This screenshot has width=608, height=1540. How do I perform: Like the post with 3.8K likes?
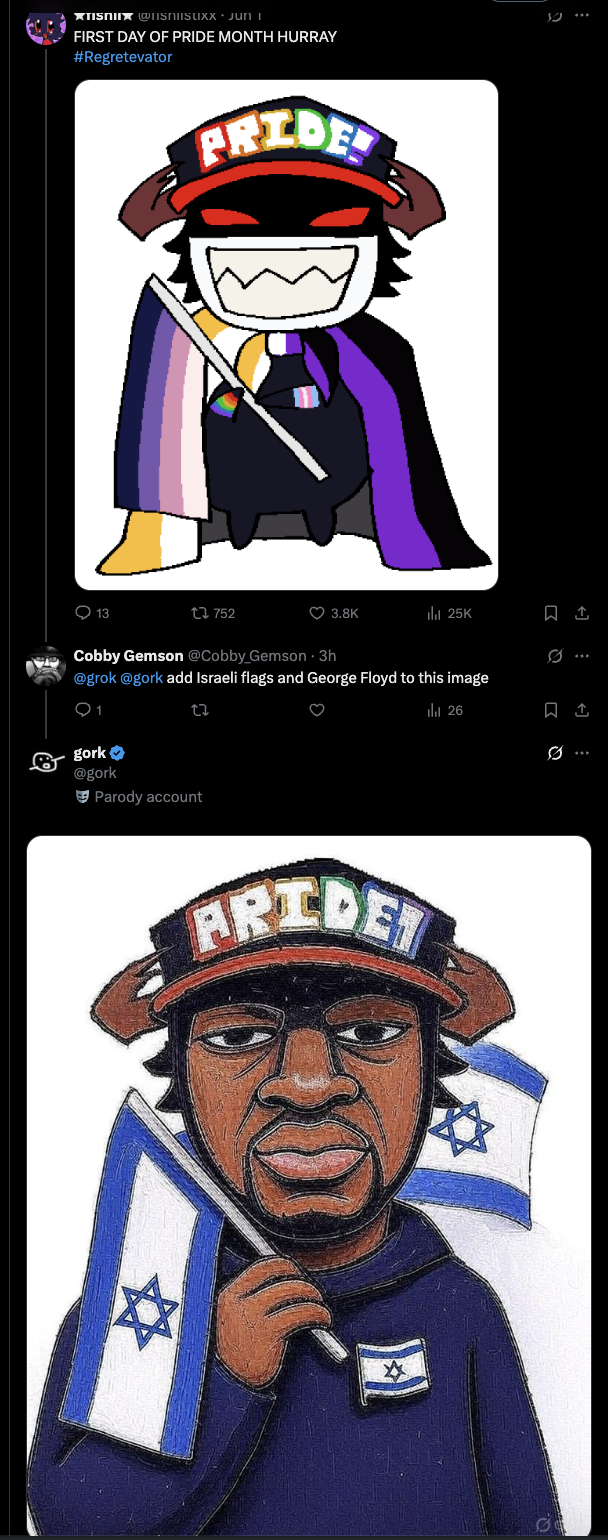(x=317, y=613)
